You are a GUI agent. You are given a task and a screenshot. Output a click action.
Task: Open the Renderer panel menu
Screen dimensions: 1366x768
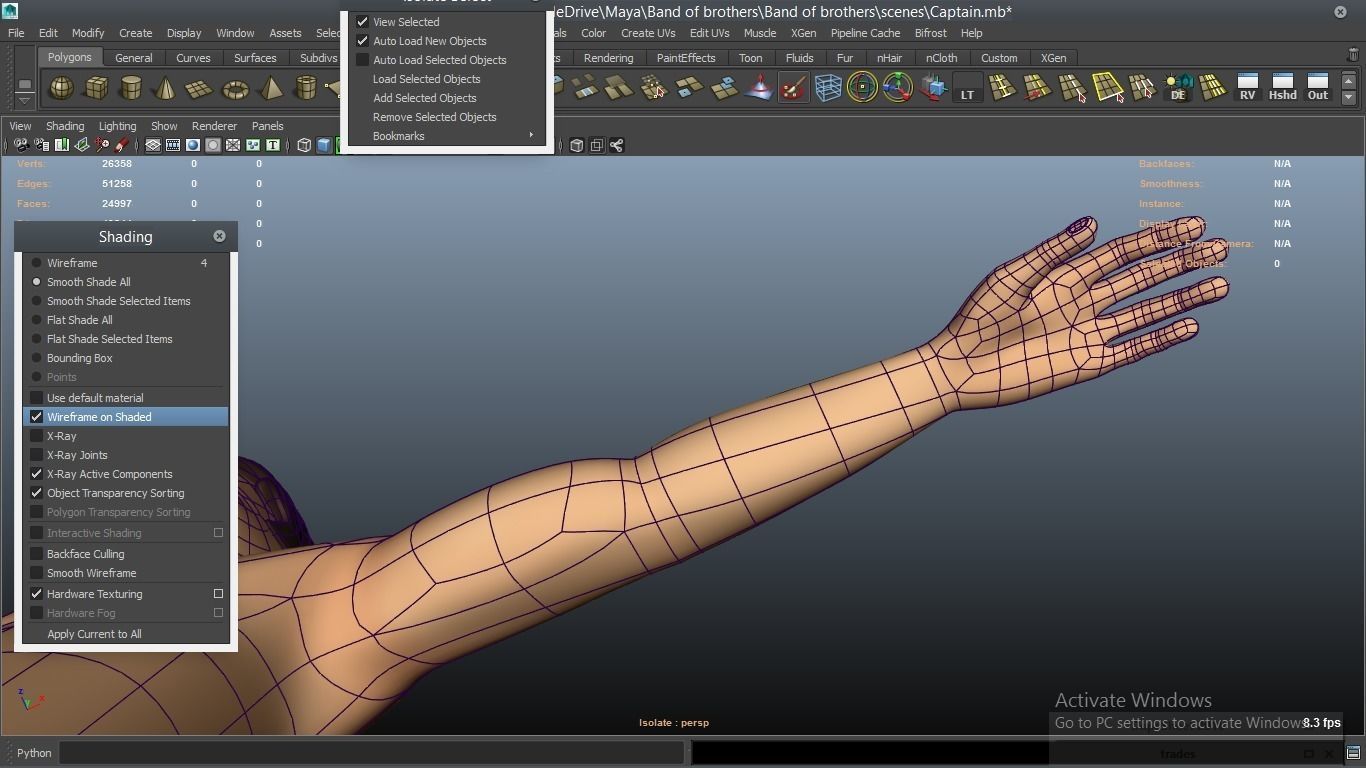214,126
